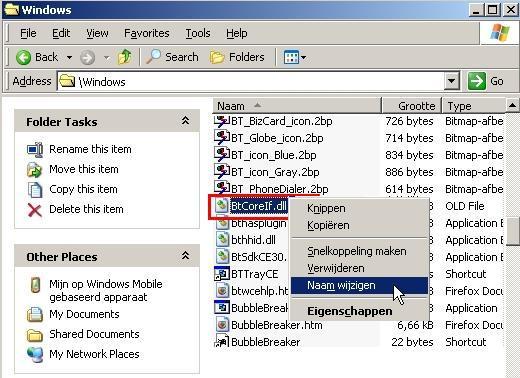Click the green Back arrow icon

[23, 57]
